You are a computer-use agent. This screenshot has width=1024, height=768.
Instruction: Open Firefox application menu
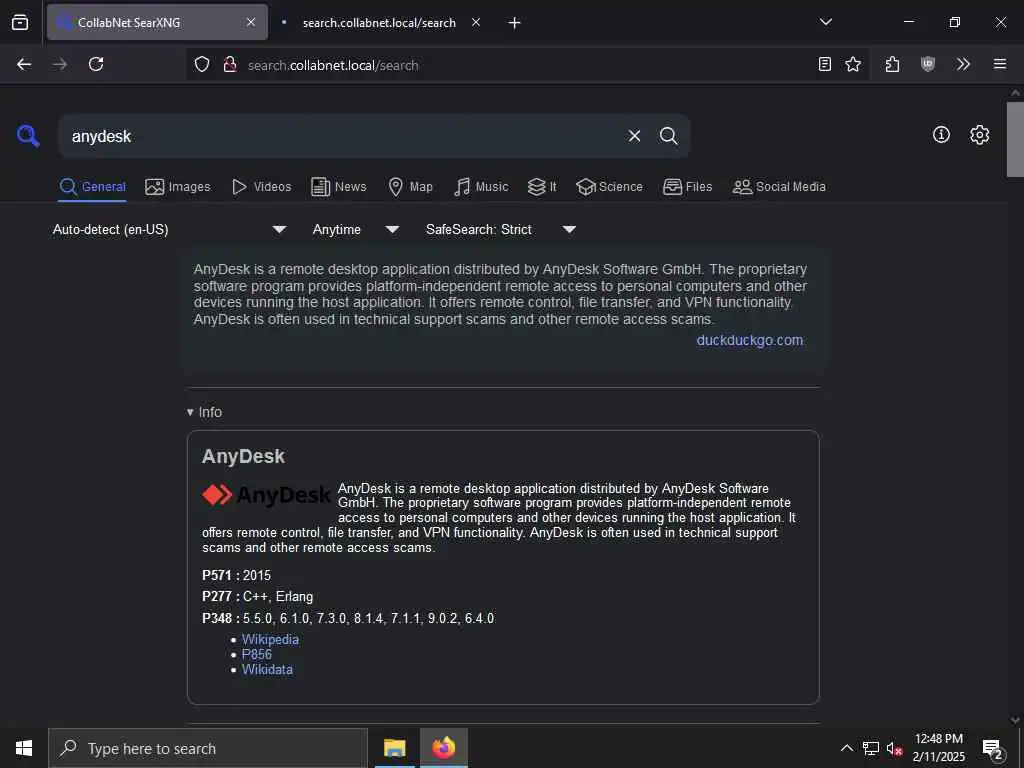pyautogui.click(x=1000, y=64)
